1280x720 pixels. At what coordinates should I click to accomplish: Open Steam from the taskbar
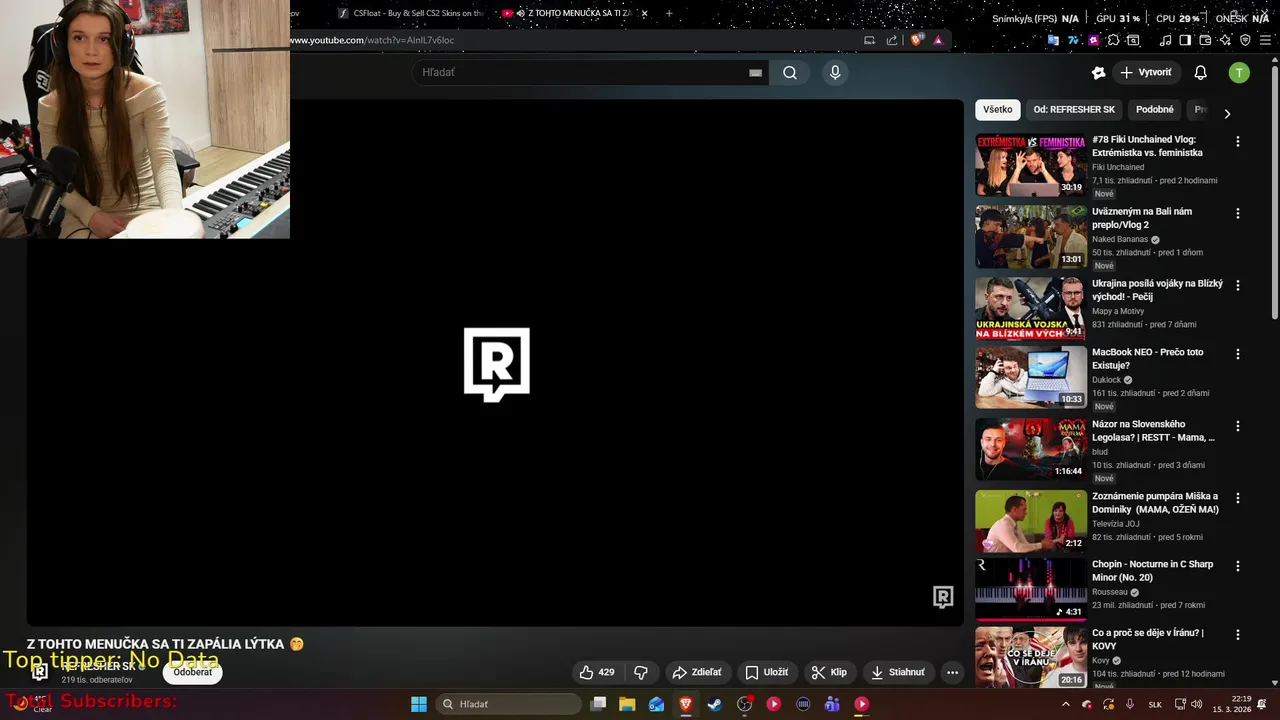point(715,704)
